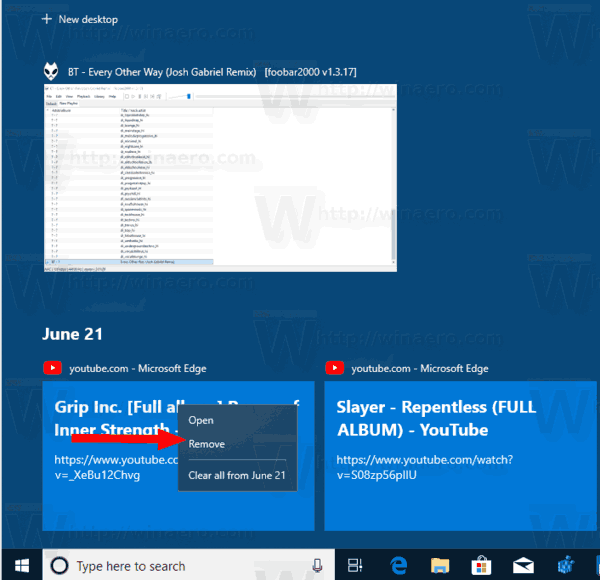600x580 pixels.
Task: Click the microphone icon in search box
Action: (317, 565)
